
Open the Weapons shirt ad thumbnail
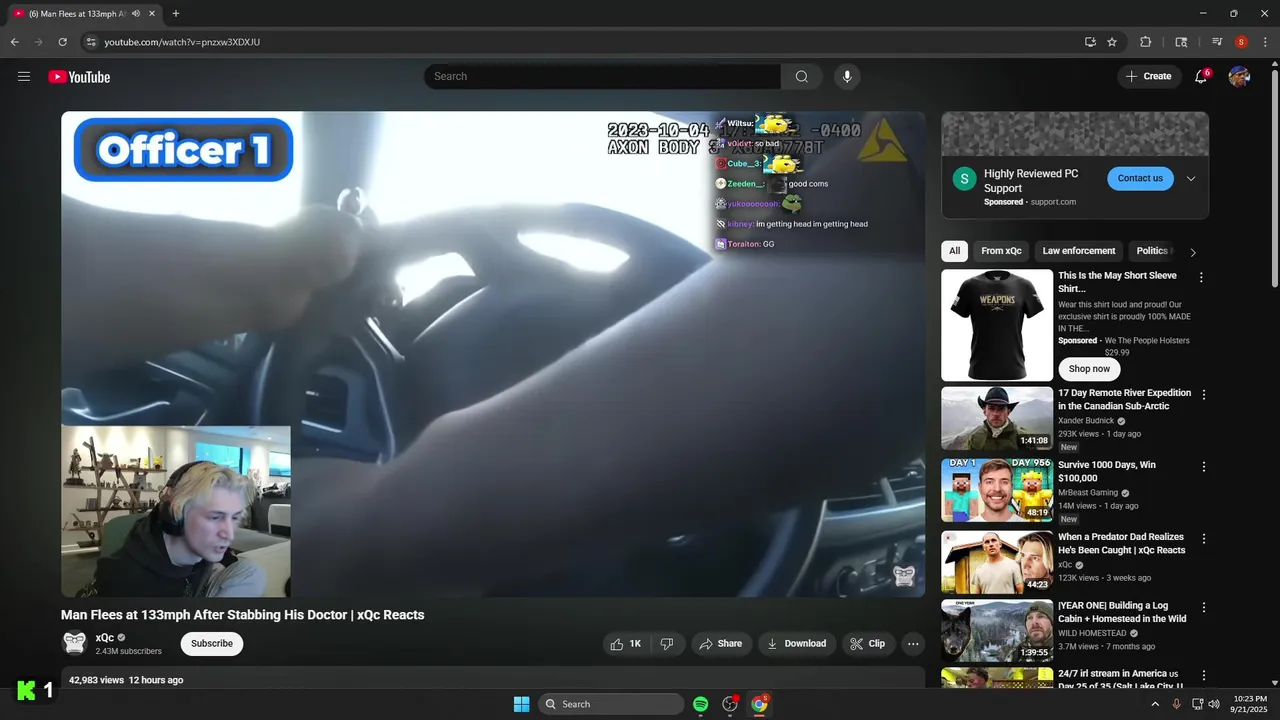997,325
